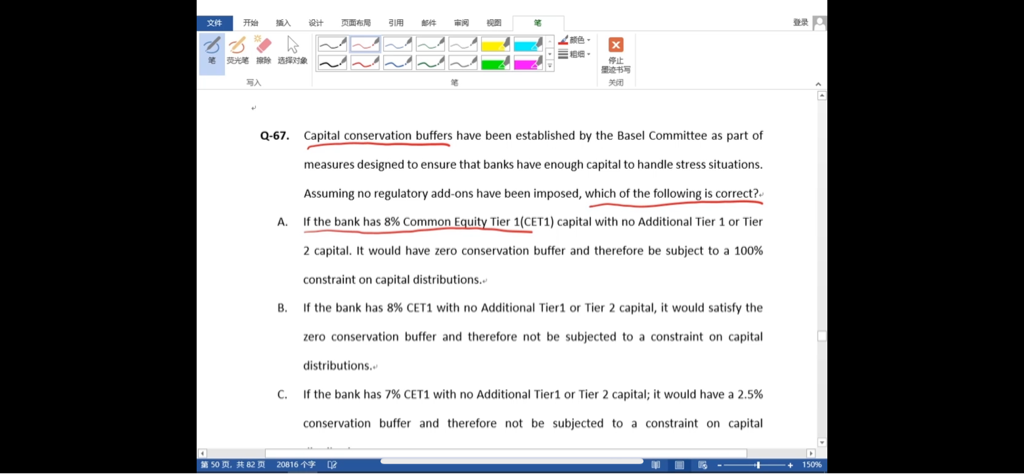Open the 颜色 pen color dropdown
1024x474 pixels.
click(575, 40)
